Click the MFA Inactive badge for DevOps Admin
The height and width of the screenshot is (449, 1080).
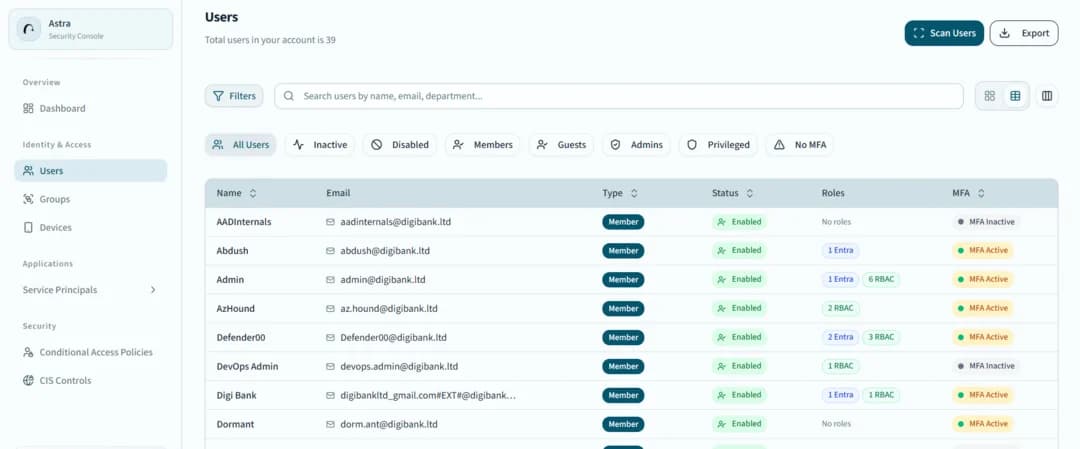pyautogui.click(x=986, y=366)
